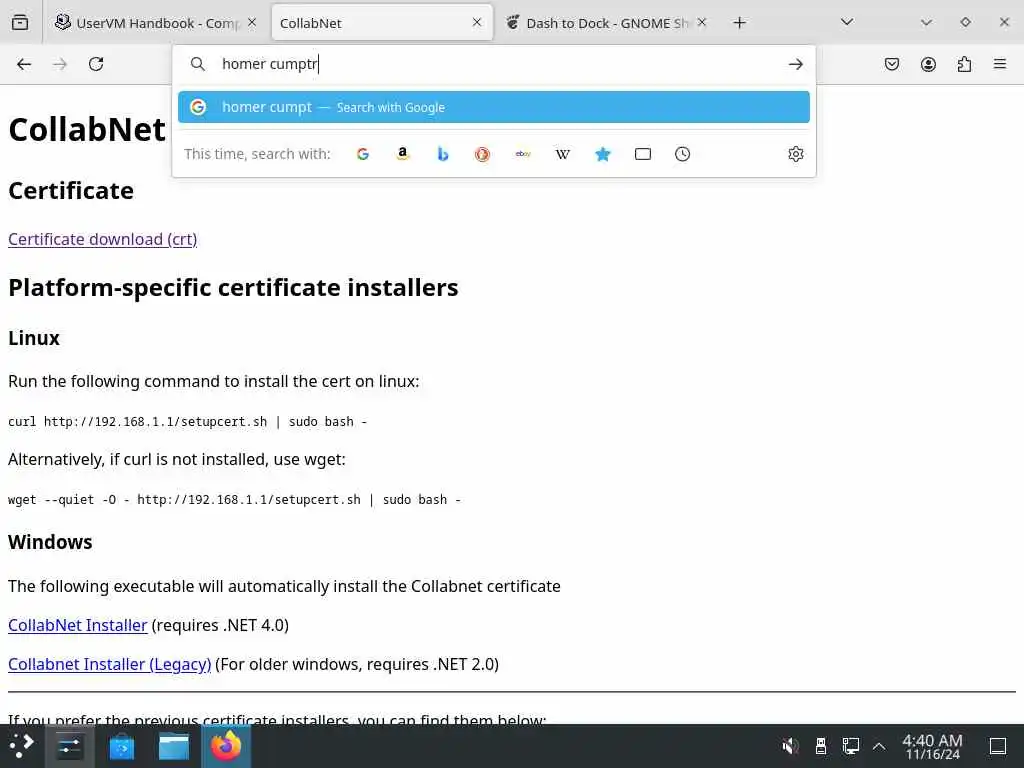
Task: Switch to the UserVM Handbook tab
Action: tap(155, 23)
